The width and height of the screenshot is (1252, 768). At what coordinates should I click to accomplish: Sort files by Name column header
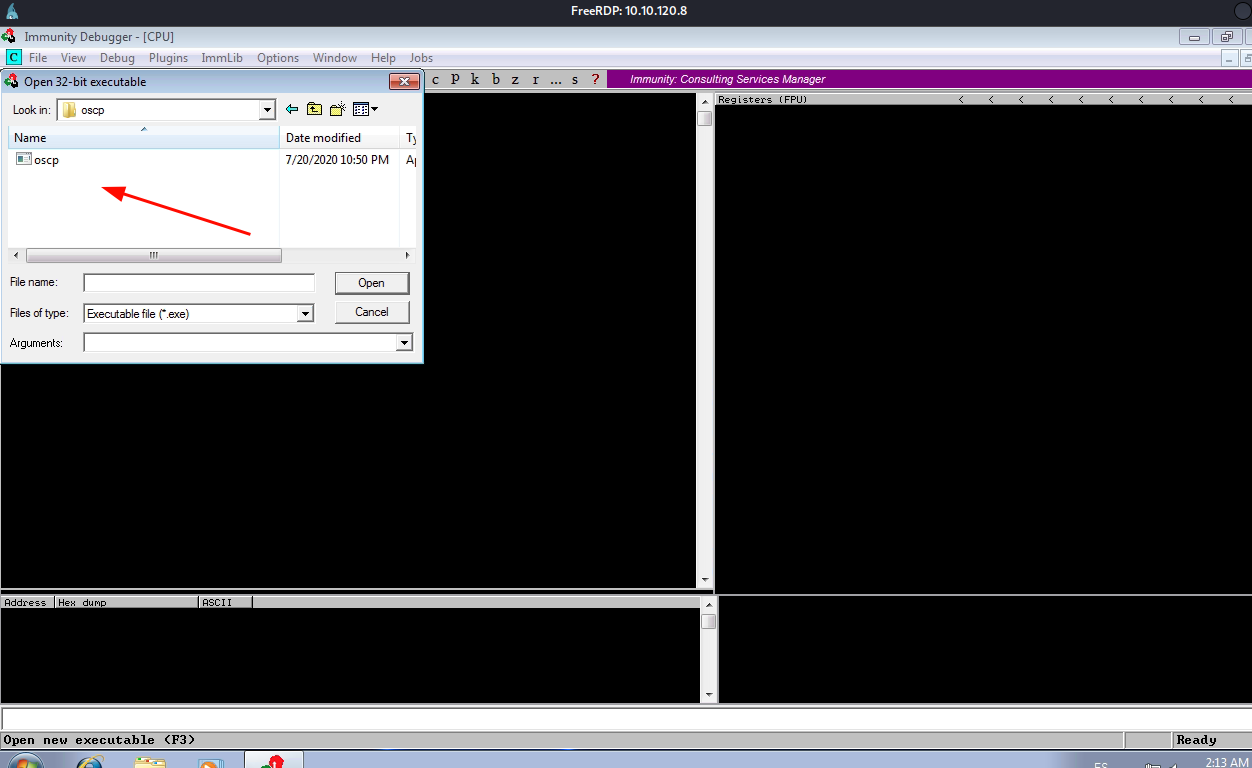(x=144, y=138)
